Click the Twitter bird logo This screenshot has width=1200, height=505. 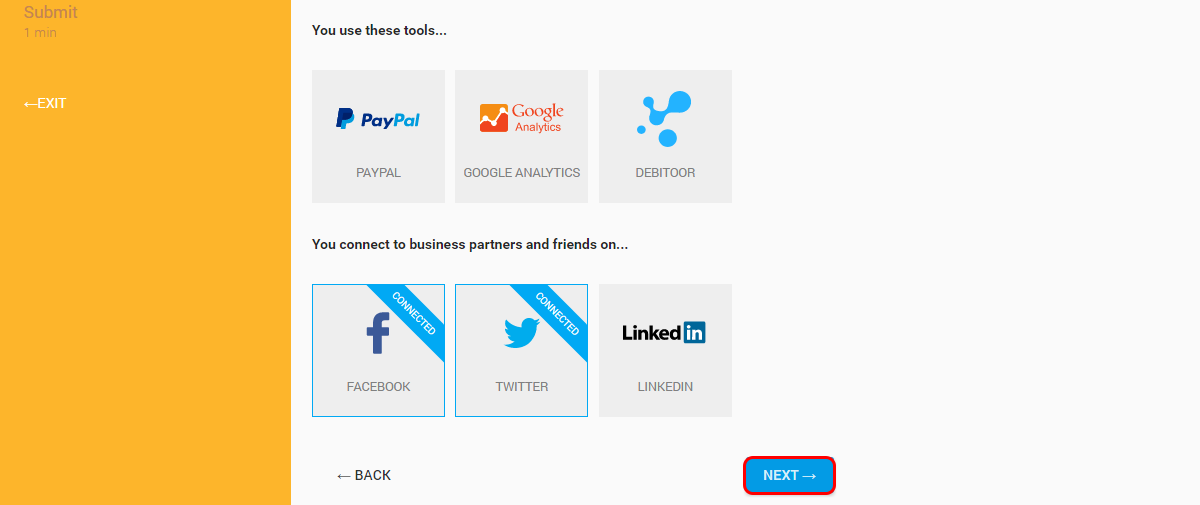click(521, 332)
